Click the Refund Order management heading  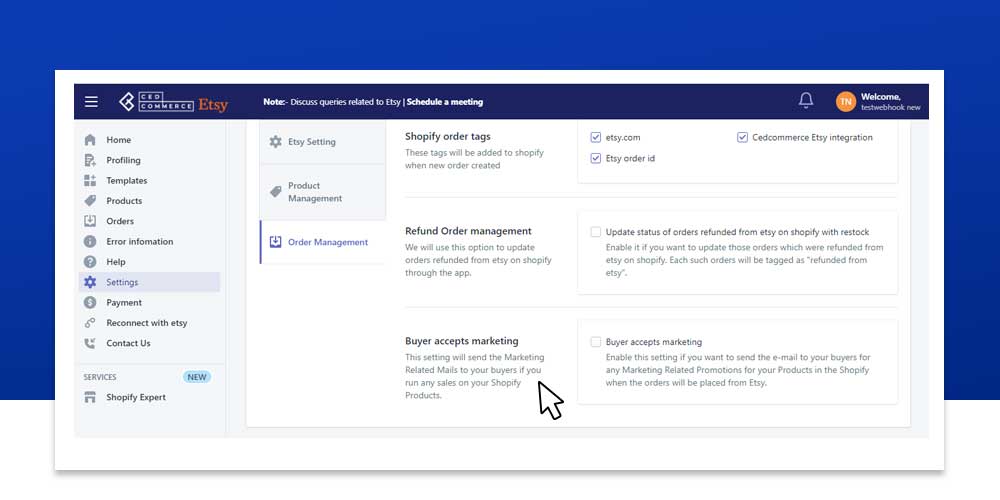point(468,231)
